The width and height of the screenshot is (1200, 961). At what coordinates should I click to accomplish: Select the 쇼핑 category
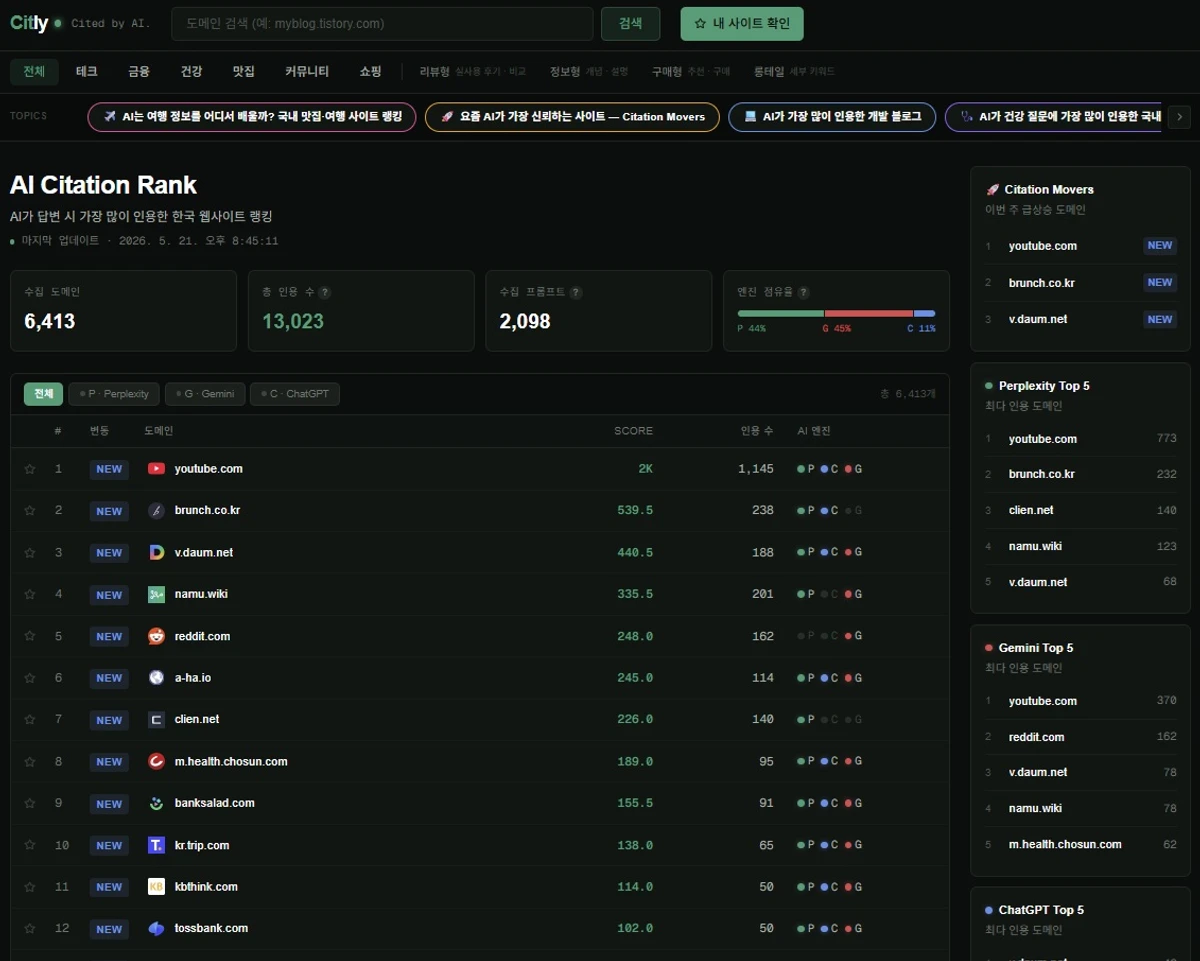370,71
